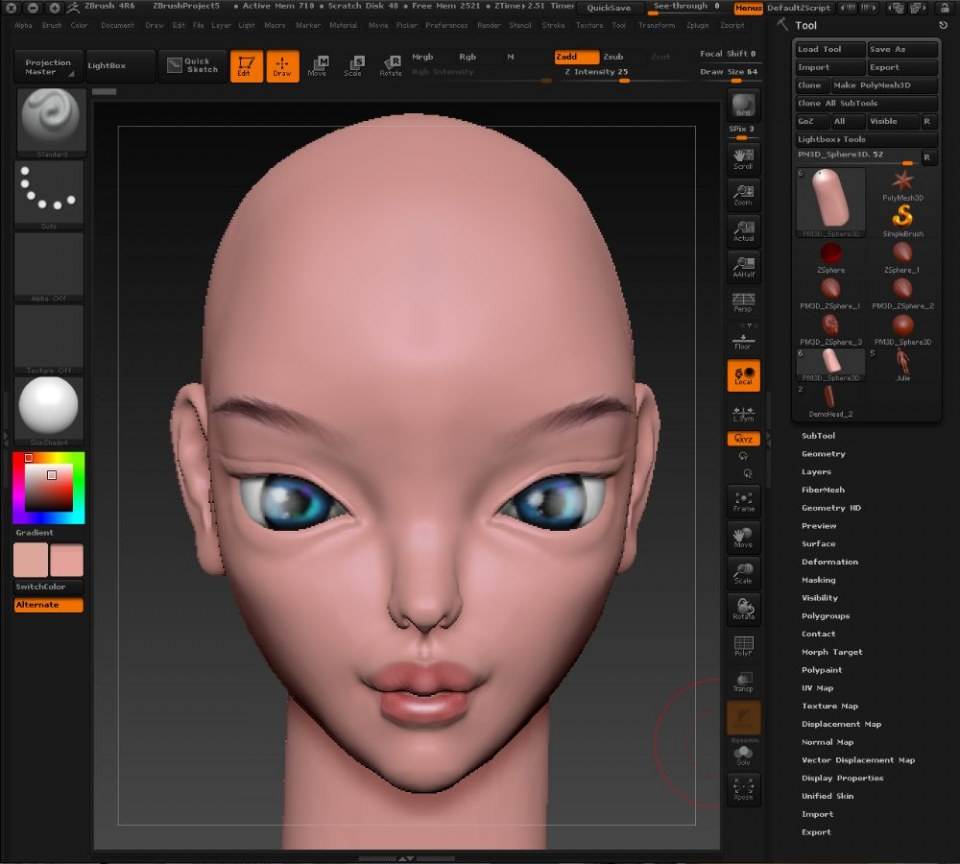This screenshot has height=864, width=960.
Task: Open the Brush menu
Action: [52, 26]
